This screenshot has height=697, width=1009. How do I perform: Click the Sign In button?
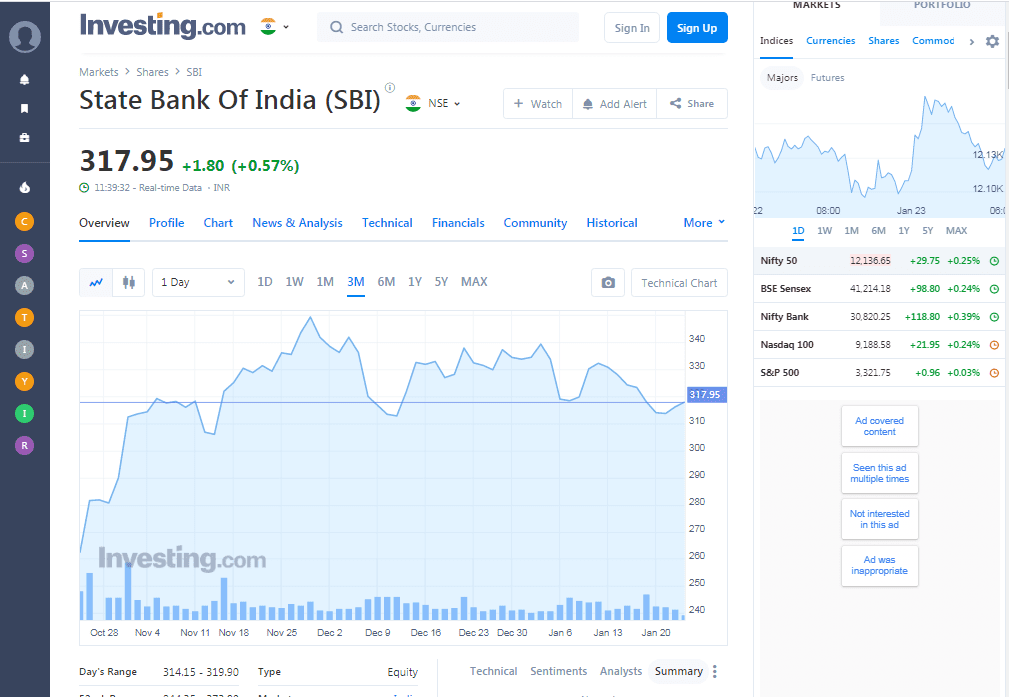pyautogui.click(x=632, y=28)
